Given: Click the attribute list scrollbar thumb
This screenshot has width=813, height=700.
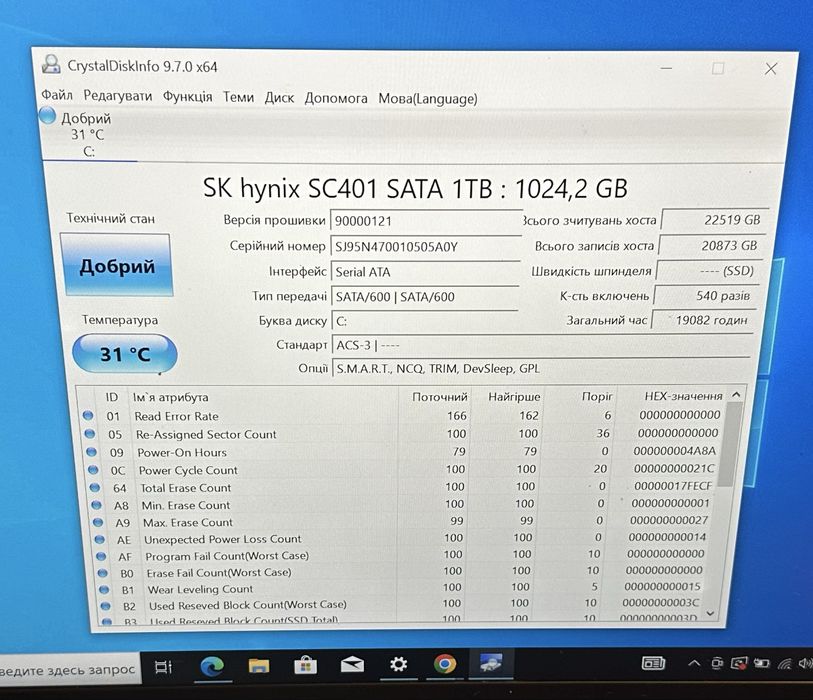Looking at the screenshot, I should (730, 445).
